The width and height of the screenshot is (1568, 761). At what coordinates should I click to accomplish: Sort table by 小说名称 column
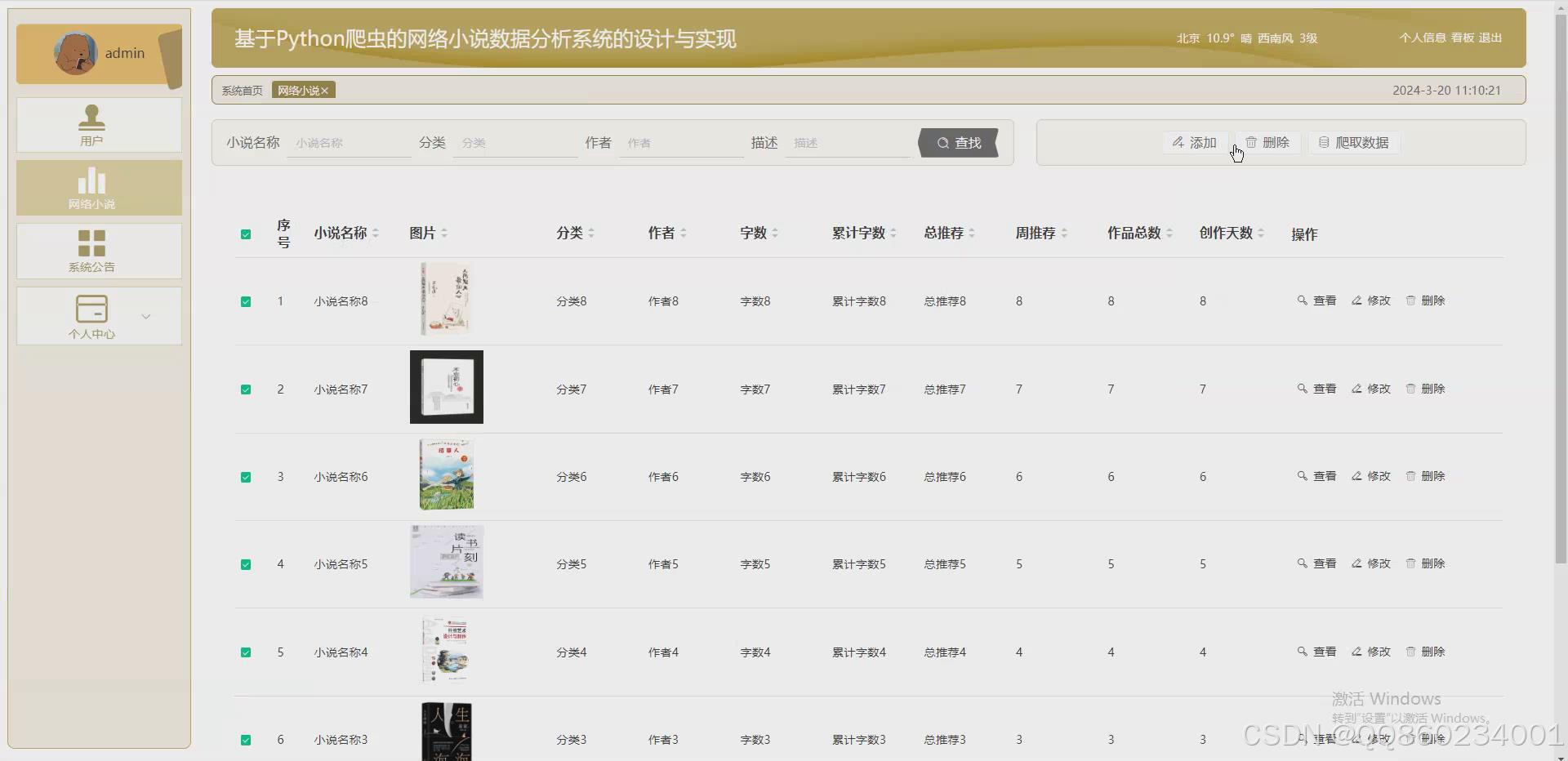pos(376,234)
